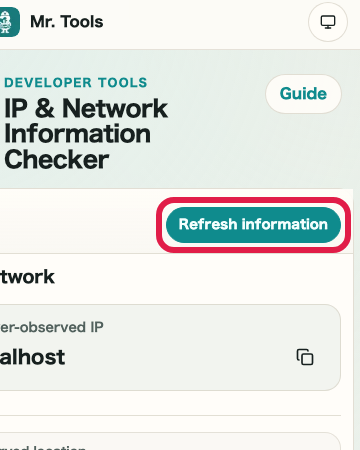Select the DEVELOPER TOOLS category label

coord(76,83)
